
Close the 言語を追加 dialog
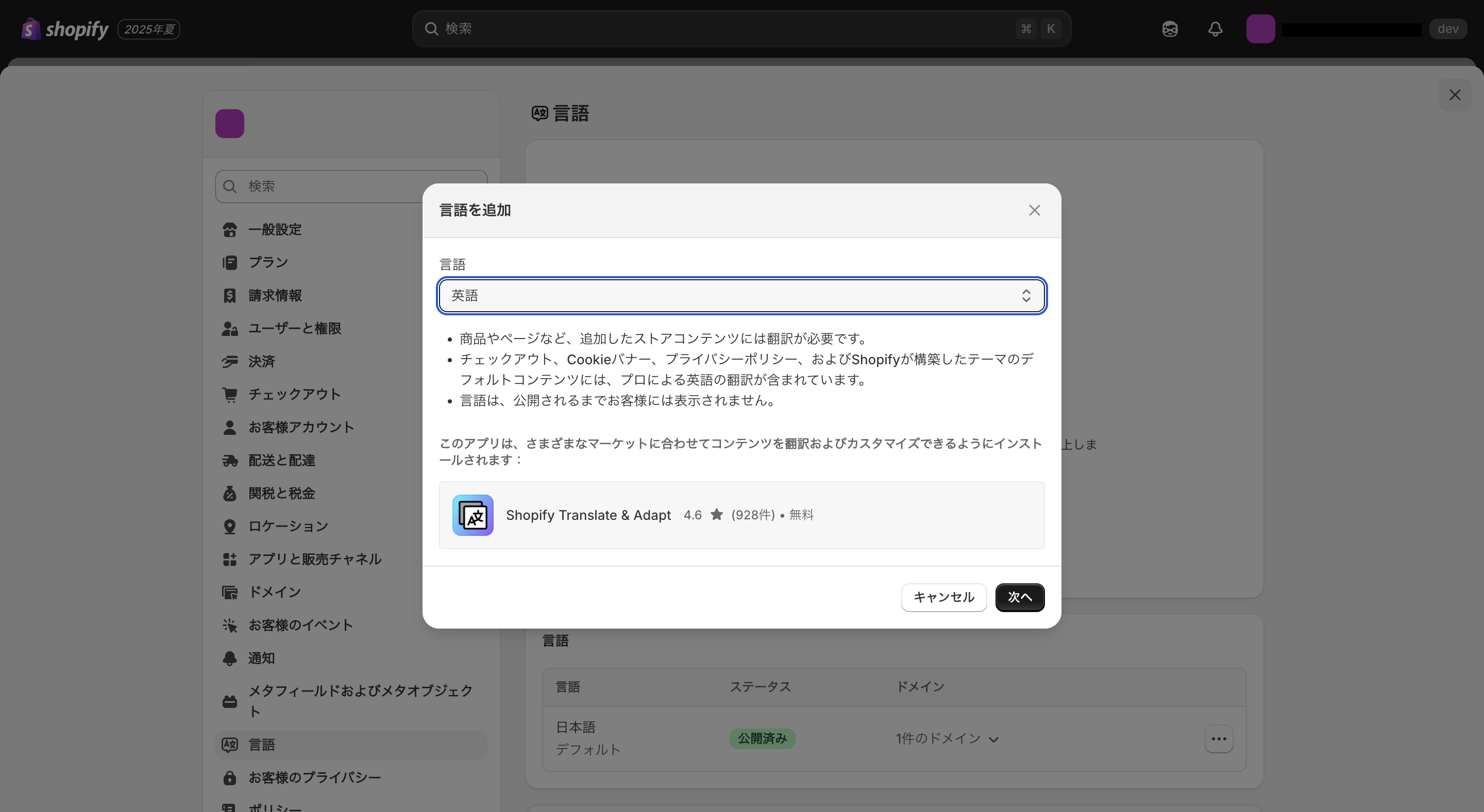click(x=1034, y=210)
